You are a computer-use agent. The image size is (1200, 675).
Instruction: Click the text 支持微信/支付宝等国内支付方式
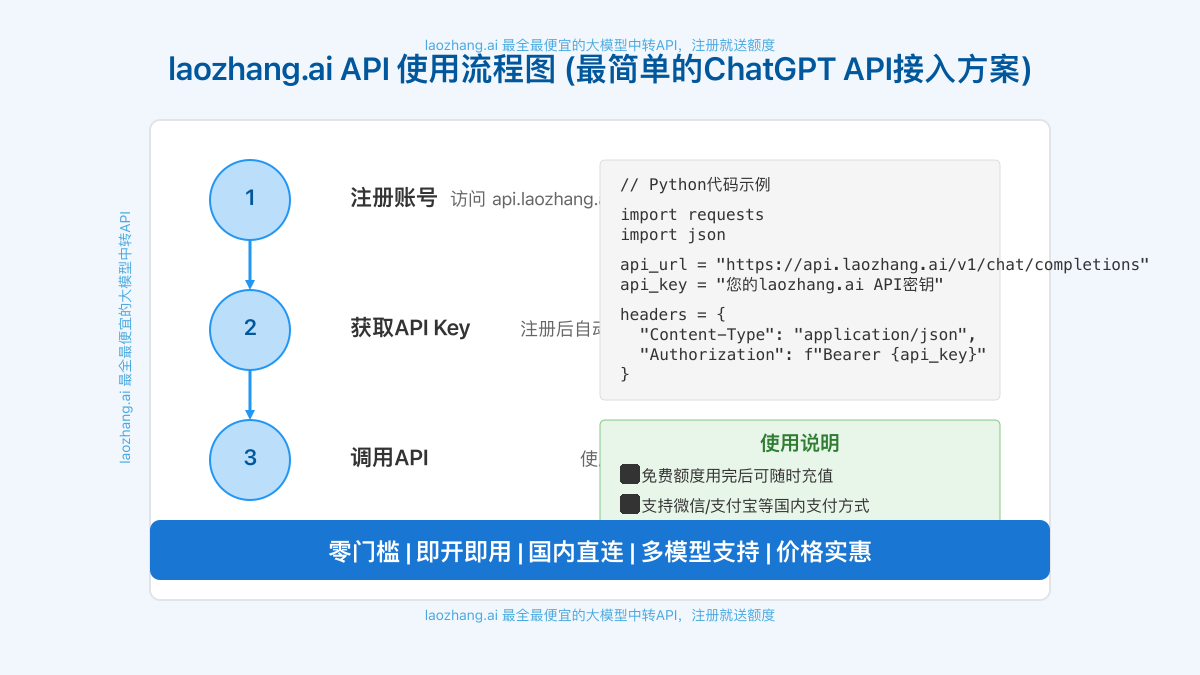pos(755,506)
